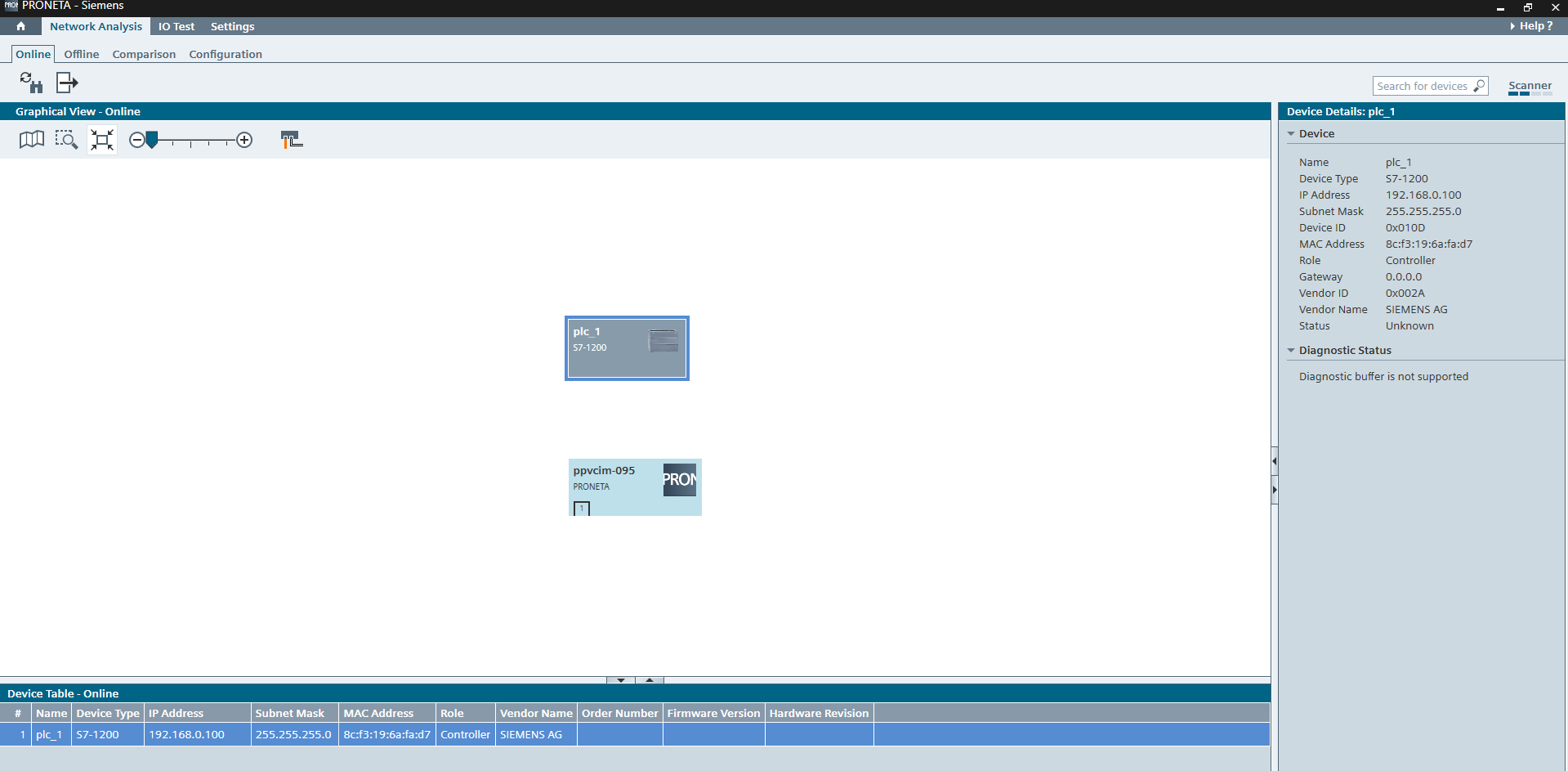This screenshot has width=1568, height=771.
Task: Click the Vendor ID value 0x002A
Action: point(1405,293)
